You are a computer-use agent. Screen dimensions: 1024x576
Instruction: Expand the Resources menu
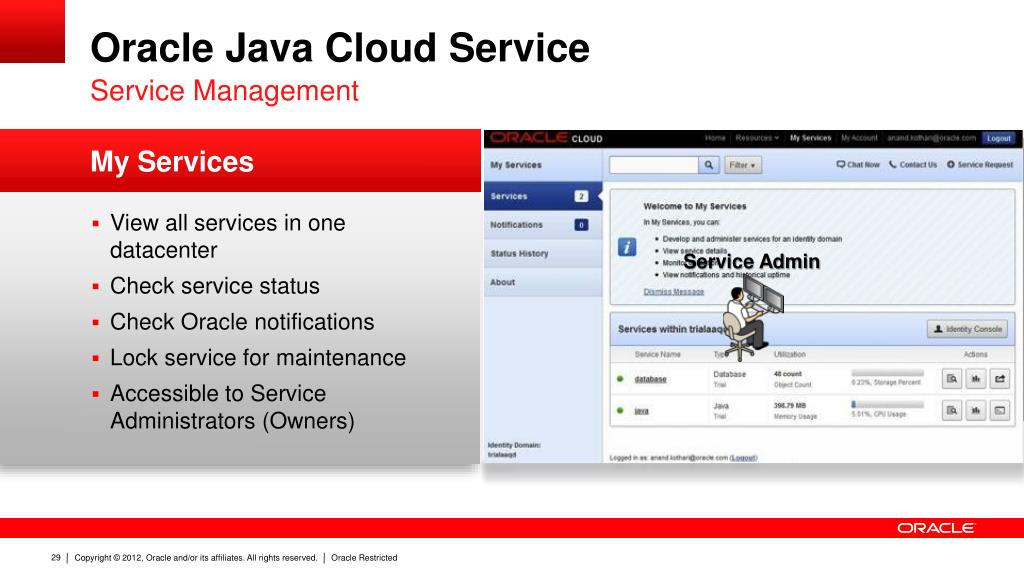pyautogui.click(x=757, y=138)
